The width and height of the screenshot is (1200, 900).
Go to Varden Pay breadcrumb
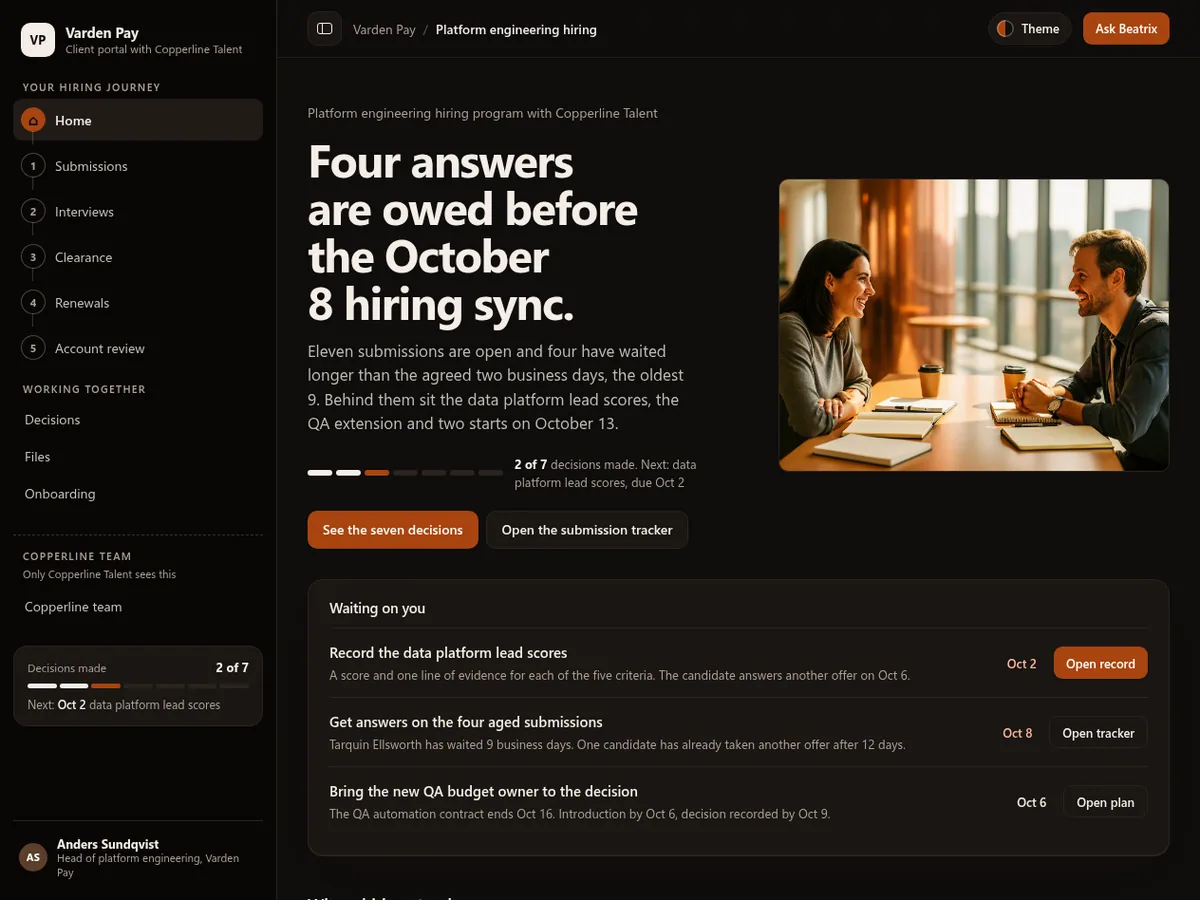pyautogui.click(x=384, y=30)
